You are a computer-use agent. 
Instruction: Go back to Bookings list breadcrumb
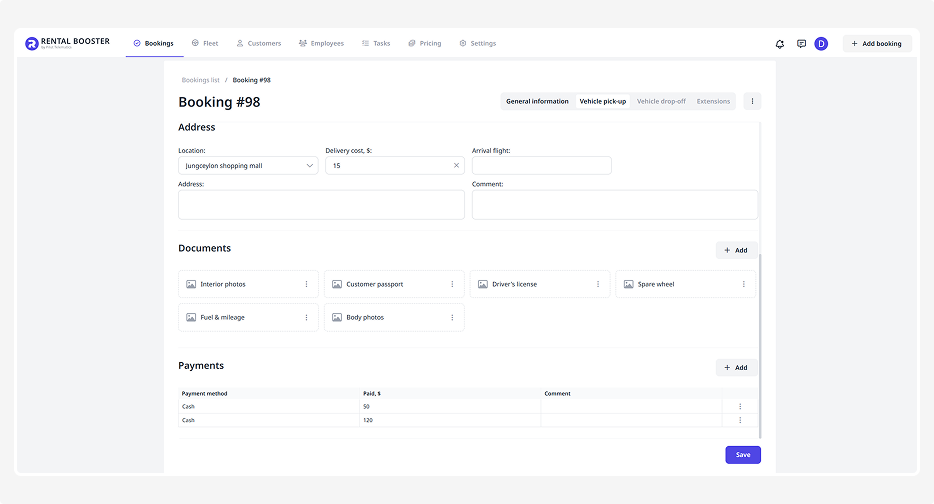pos(200,80)
